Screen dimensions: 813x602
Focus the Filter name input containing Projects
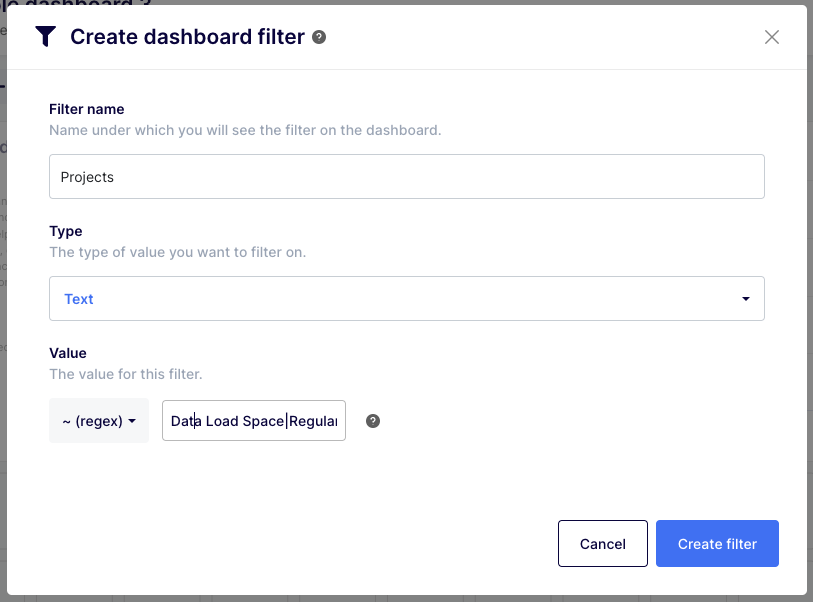pyautogui.click(x=406, y=176)
